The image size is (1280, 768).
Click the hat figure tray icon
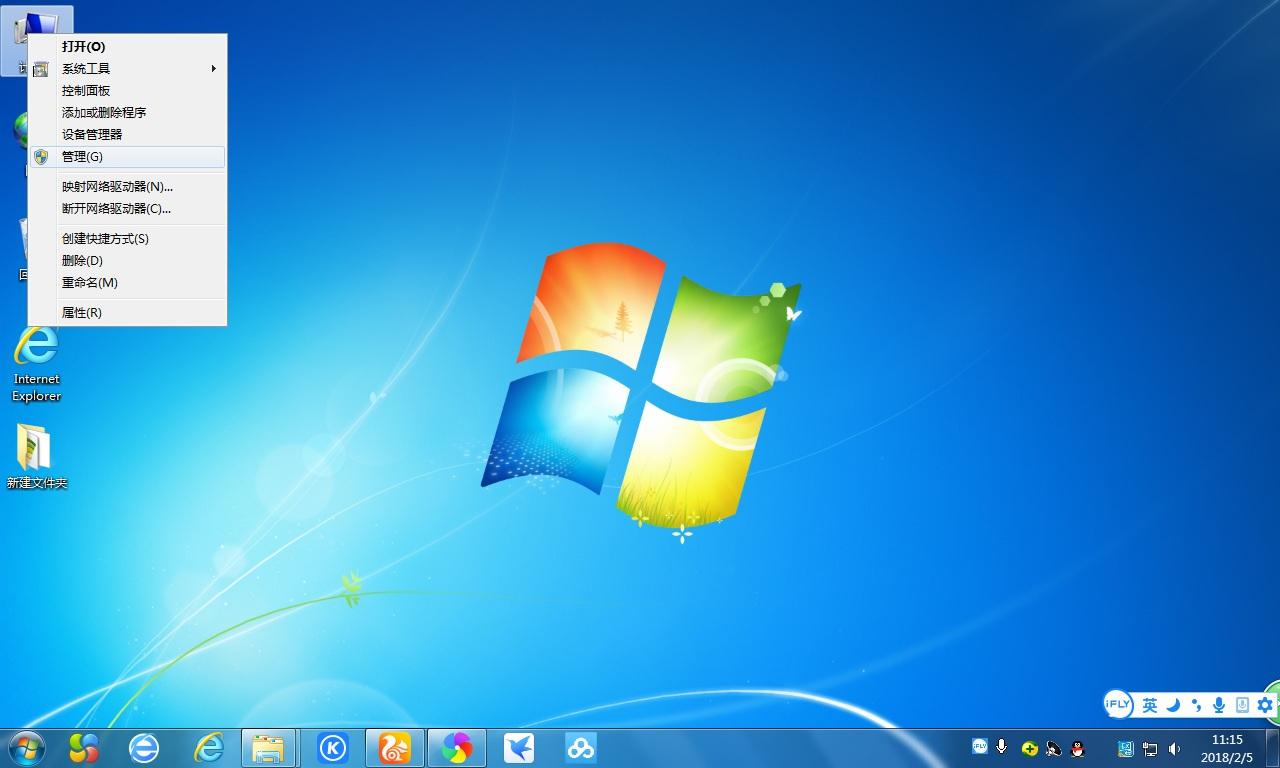[1053, 748]
